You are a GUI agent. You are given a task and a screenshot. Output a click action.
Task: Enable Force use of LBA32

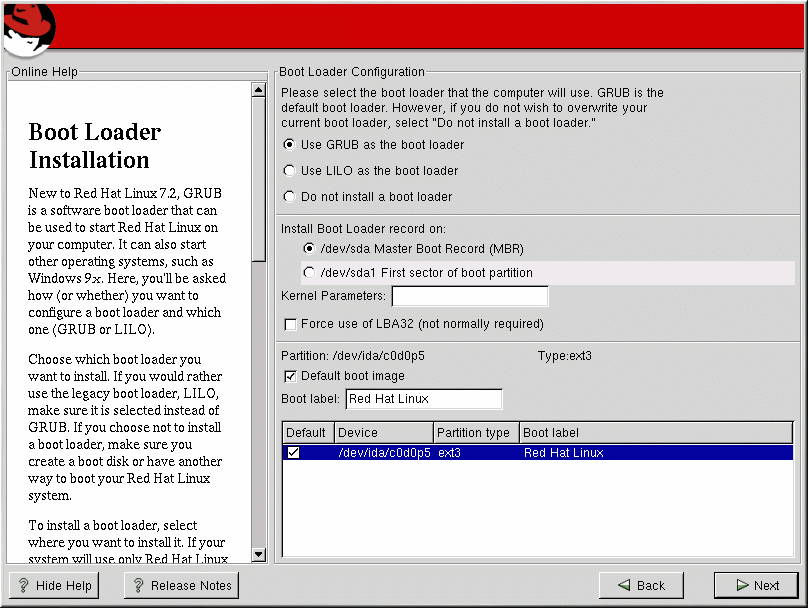click(x=291, y=324)
